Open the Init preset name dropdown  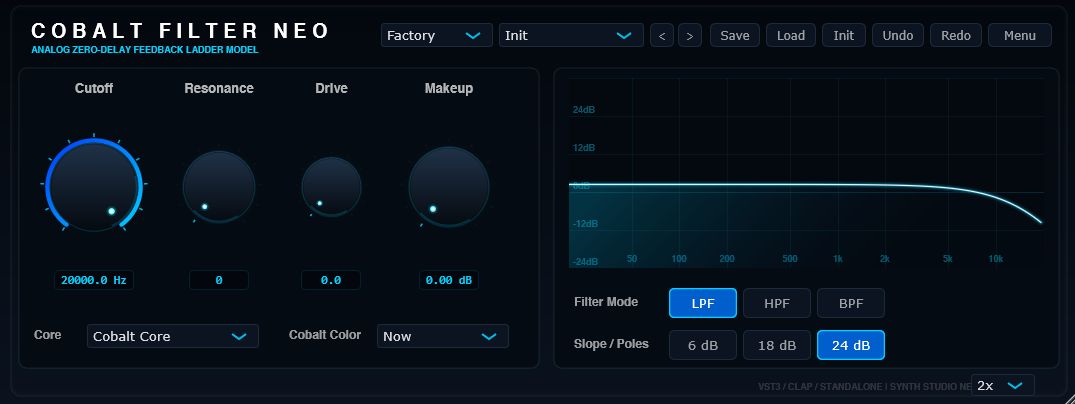click(x=571, y=36)
